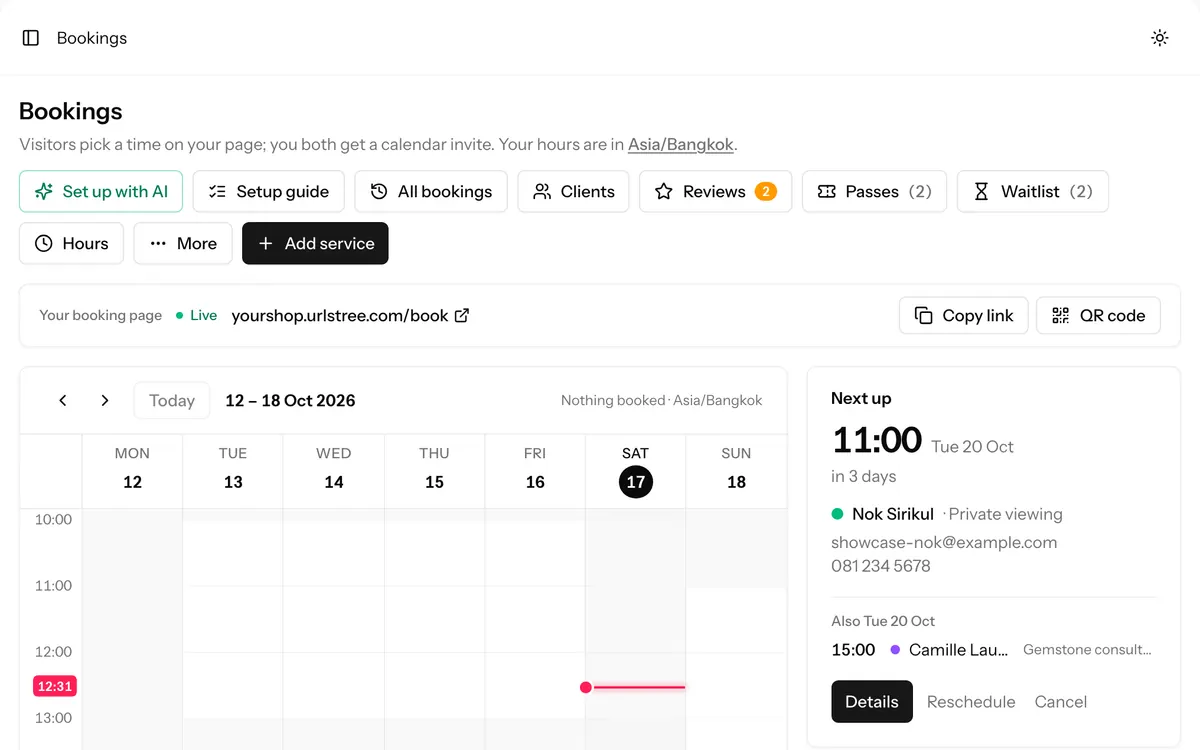The width and height of the screenshot is (1200, 750).
Task: Click the Bookings breadcrumb title in header
Action: 92,38
